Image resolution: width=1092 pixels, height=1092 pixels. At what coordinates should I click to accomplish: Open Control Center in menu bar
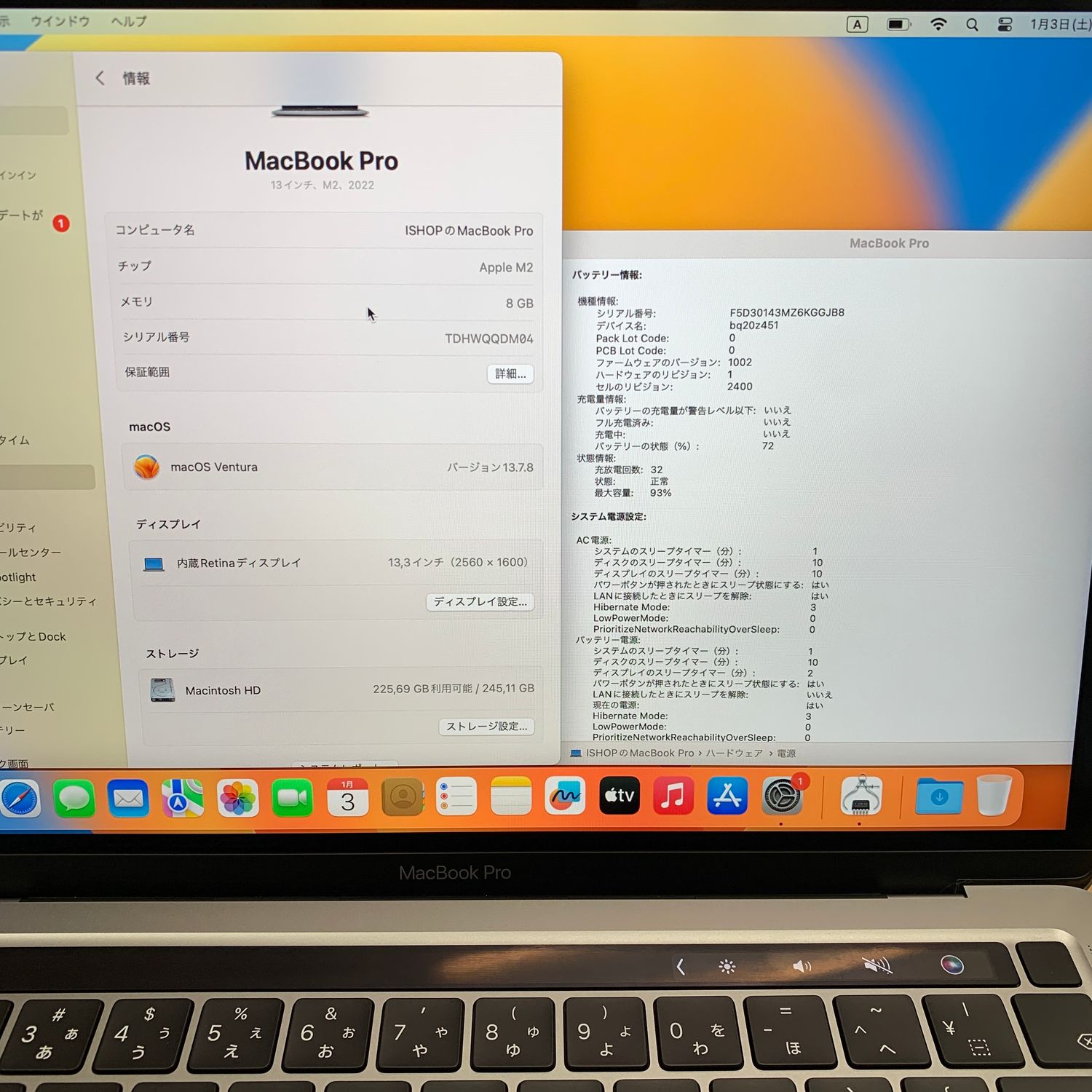tap(1005, 25)
